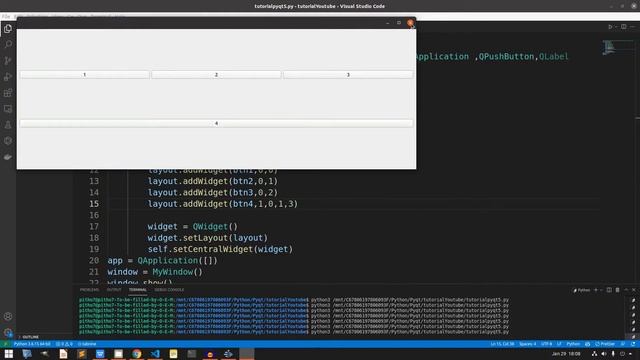The height and width of the screenshot is (360, 640).
Task: Open the Ln 15, Col 38 cursor position indicator
Action: (502, 344)
